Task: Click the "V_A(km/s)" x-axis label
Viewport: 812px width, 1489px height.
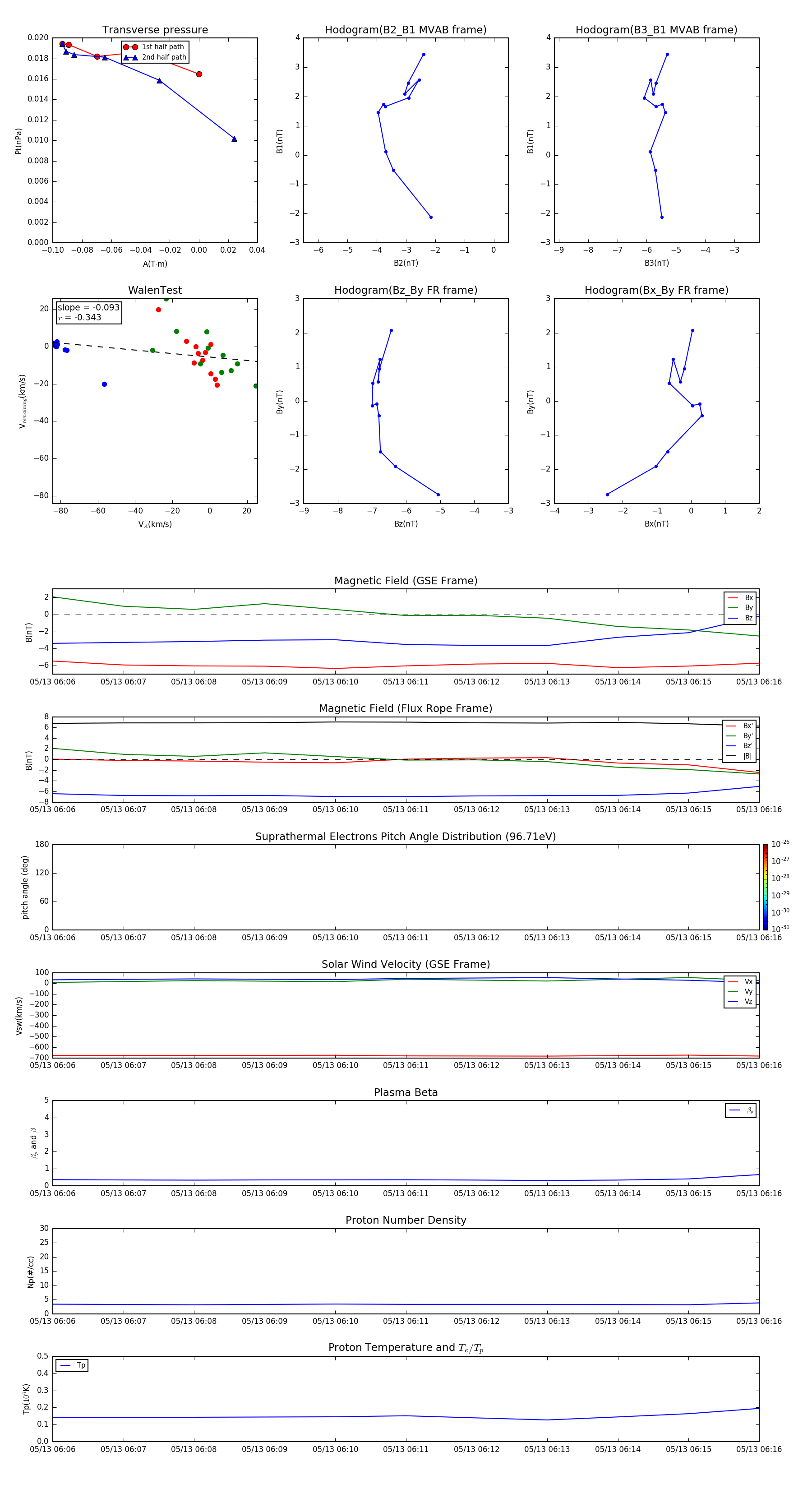Action: point(155,524)
